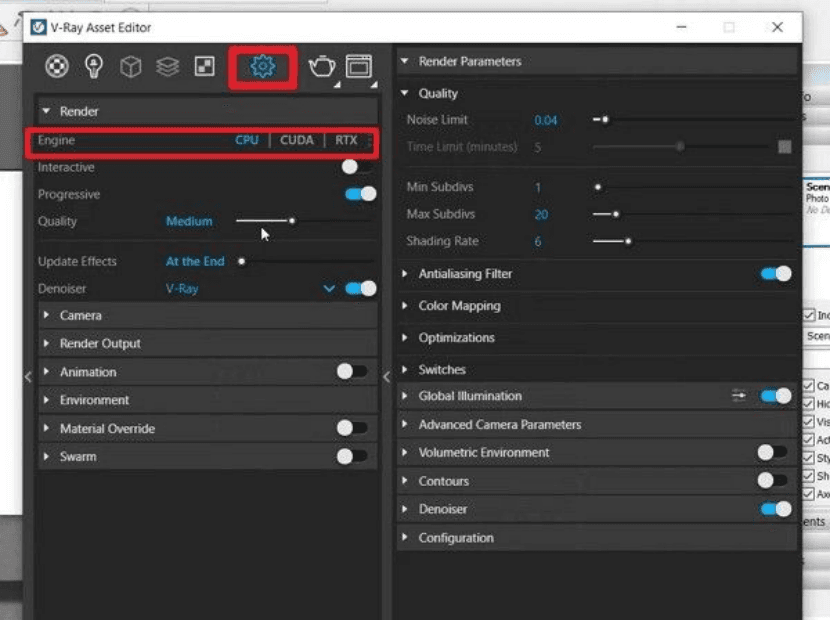Expand the Render Output section
The height and width of the screenshot is (620, 830).
(x=46, y=343)
